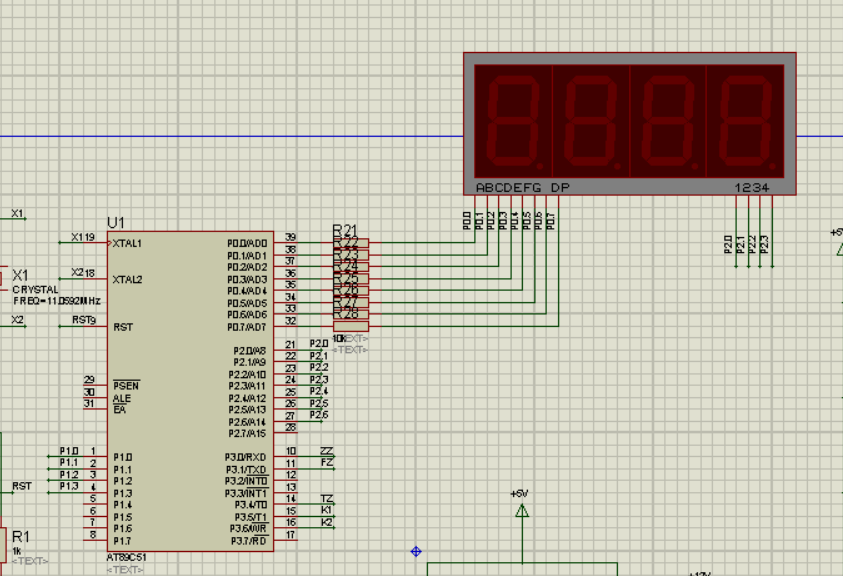The width and height of the screenshot is (843, 576).
Task: Click pin number 17 on the chip
Action: (290, 535)
